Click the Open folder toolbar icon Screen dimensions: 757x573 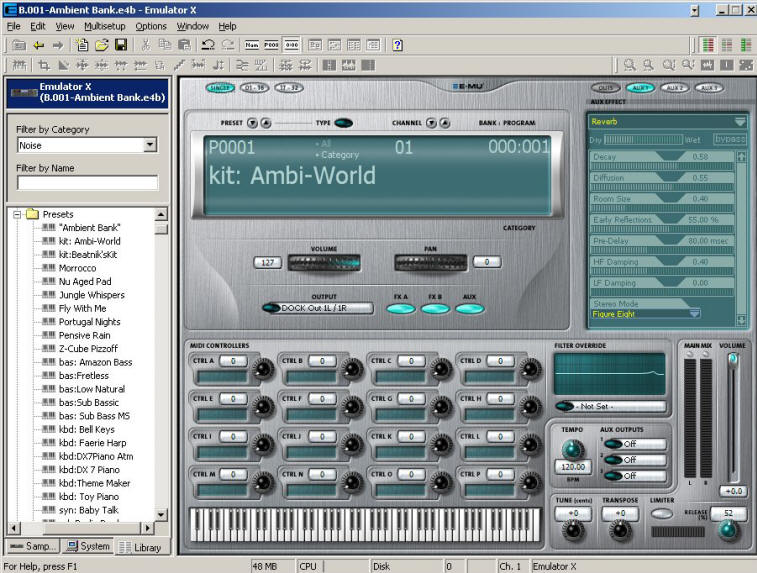[101, 45]
